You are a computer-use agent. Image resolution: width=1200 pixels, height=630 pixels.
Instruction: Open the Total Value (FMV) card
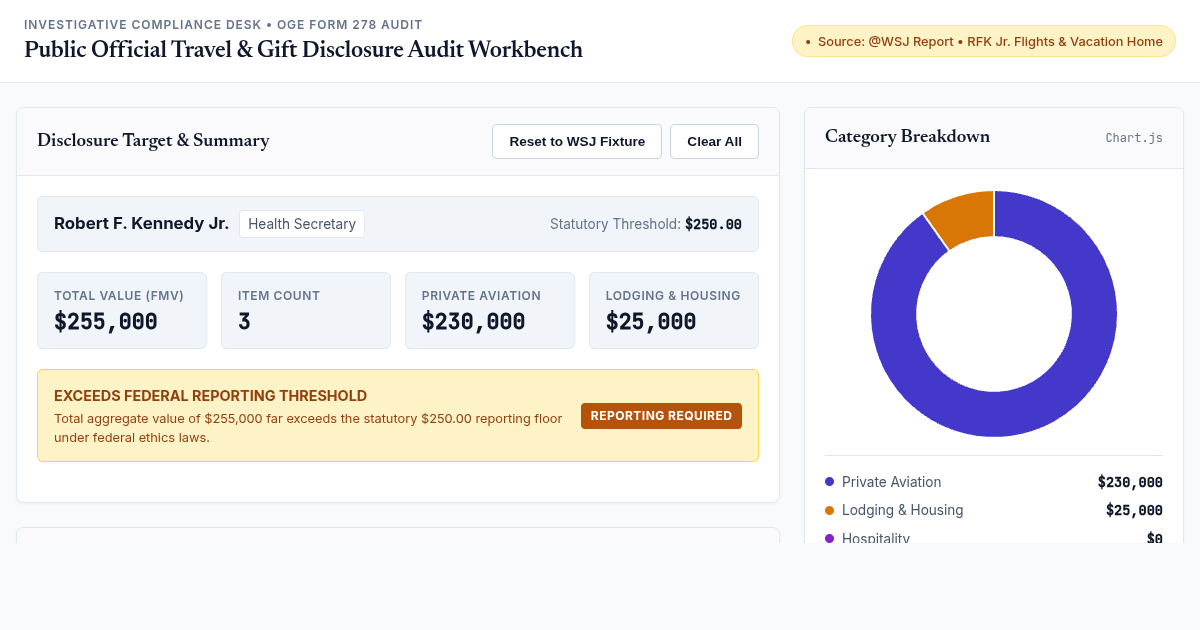pyautogui.click(x=122, y=311)
